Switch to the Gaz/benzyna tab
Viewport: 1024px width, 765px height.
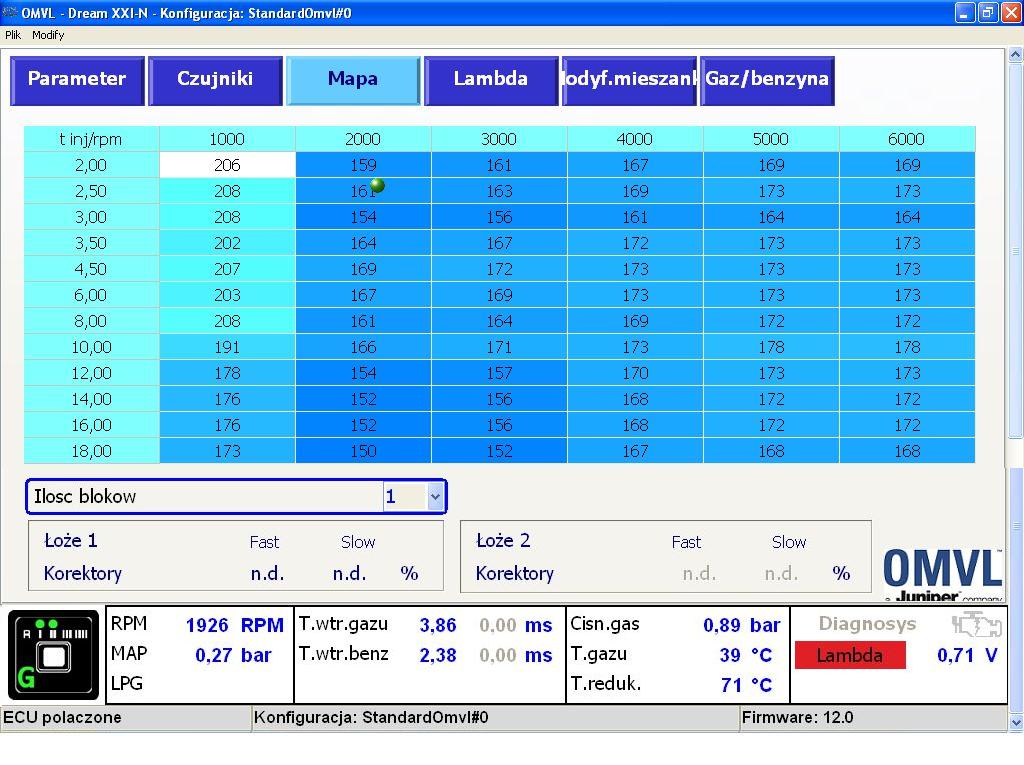pyautogui.click(x=767, y=80)
